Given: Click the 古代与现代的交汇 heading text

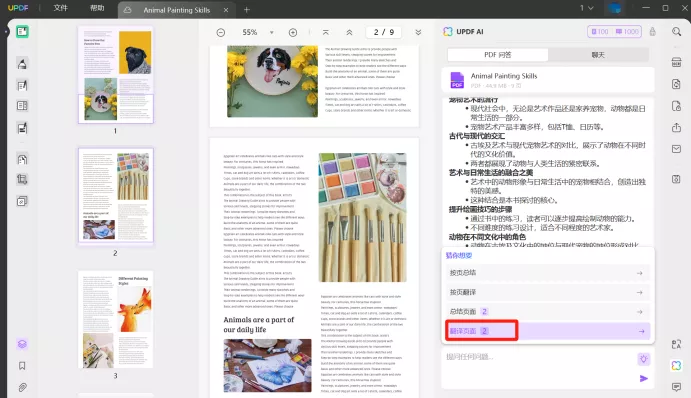Looking at the screenshot, I should pos(477,136).
